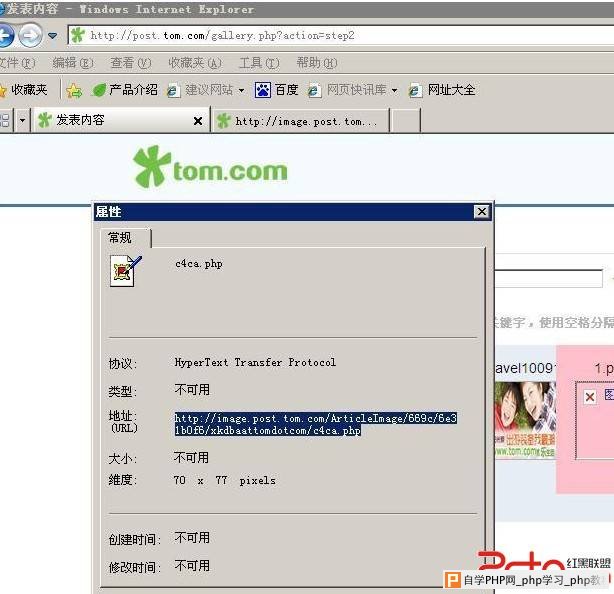The height and width of the screenshot is (594, 614).
Task: Click the browser Forward arrow button
Action: [31, 36]
